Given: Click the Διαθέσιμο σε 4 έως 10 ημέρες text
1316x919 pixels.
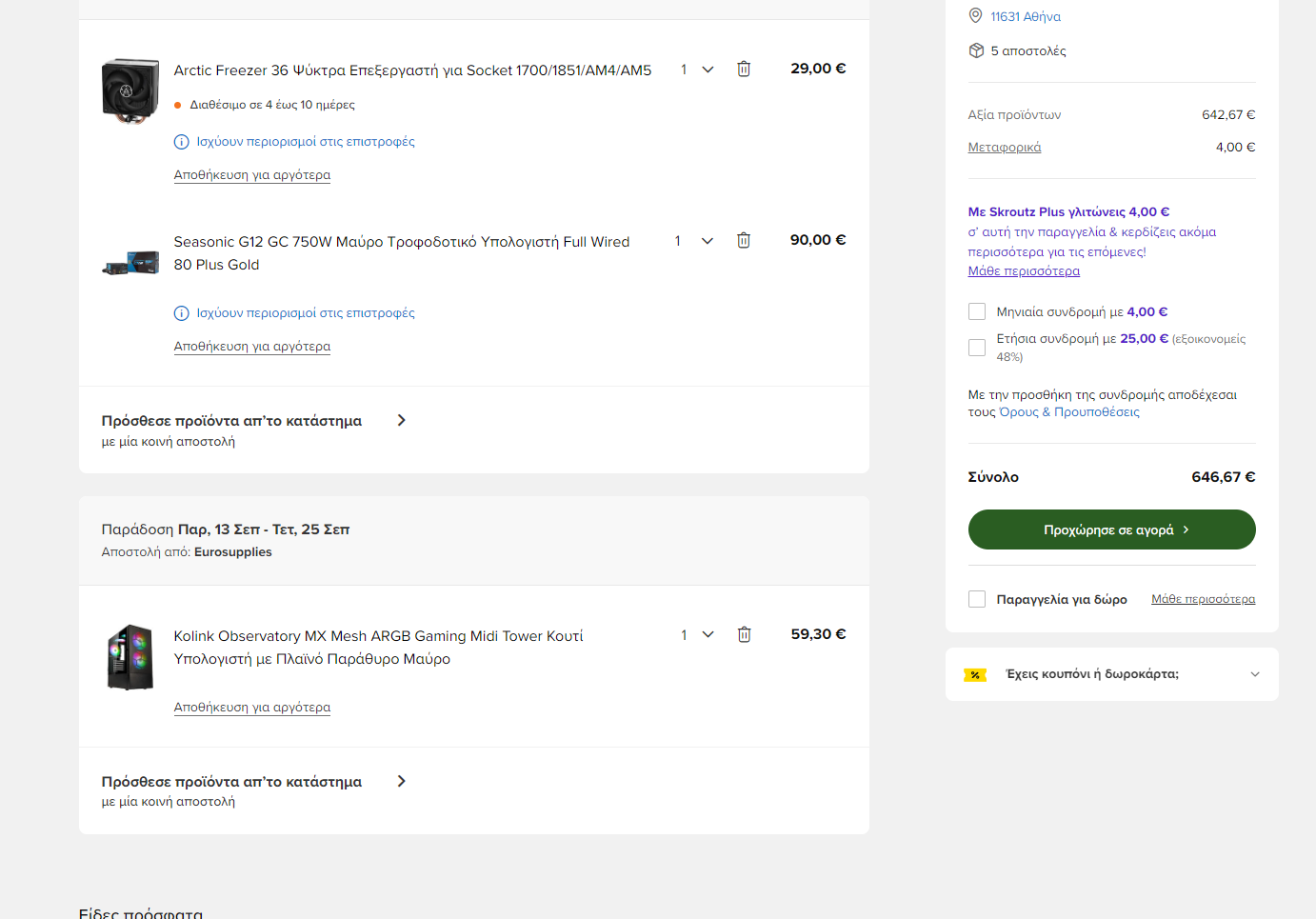Looking at the screenshot, I should click(272, 105).
